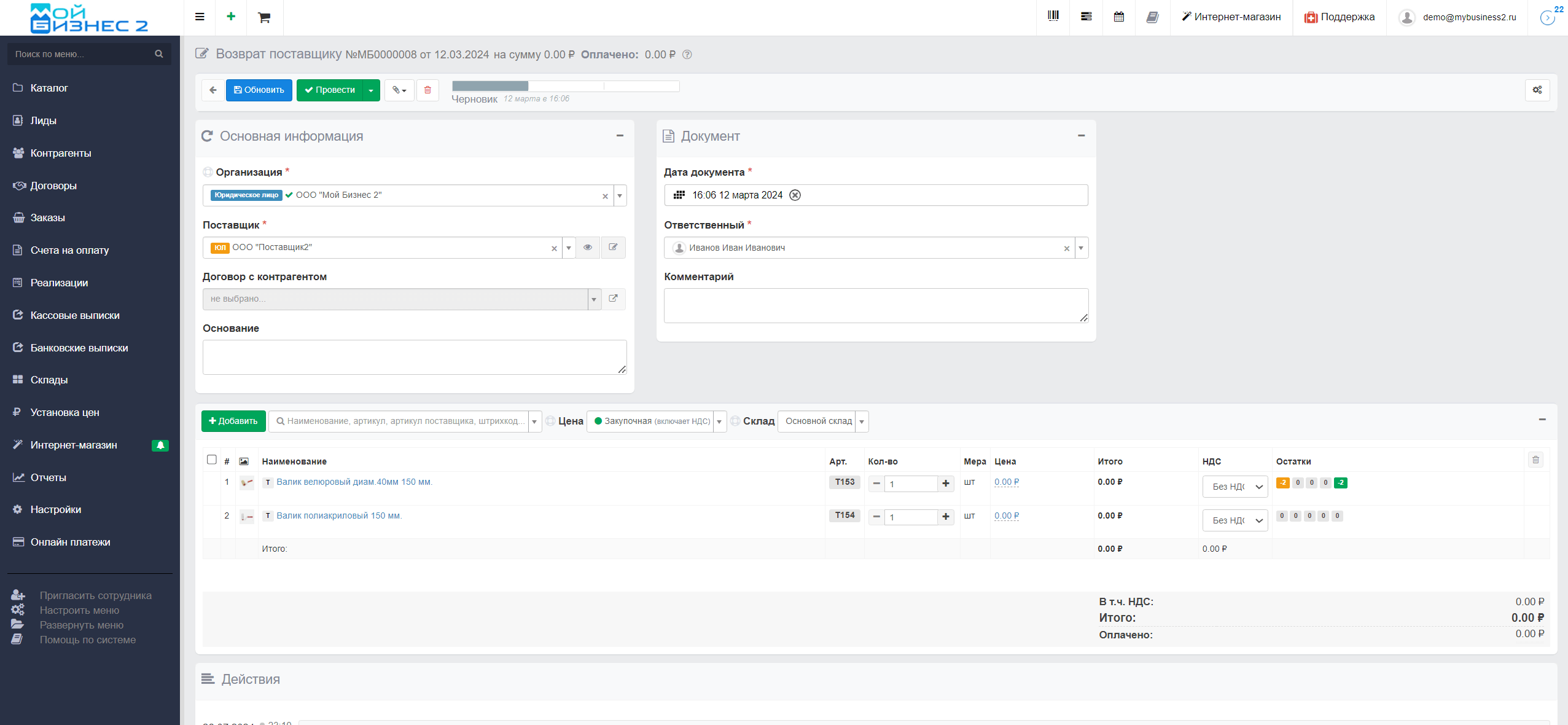Open Контрагенты in the sidebar menu

click(x=60, y=153)
